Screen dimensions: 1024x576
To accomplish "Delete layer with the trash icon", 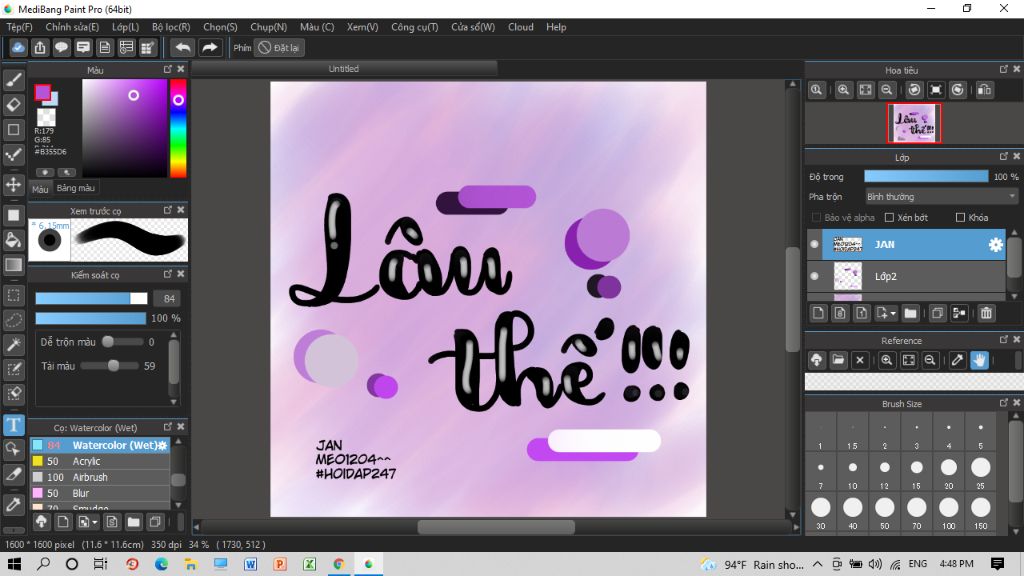I will (x=986, y=313).
